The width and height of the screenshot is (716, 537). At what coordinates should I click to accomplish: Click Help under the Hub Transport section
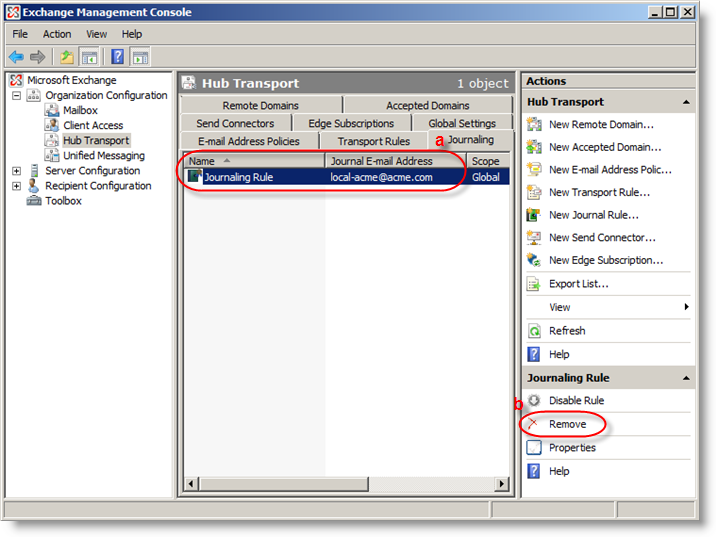coord(559,354)
